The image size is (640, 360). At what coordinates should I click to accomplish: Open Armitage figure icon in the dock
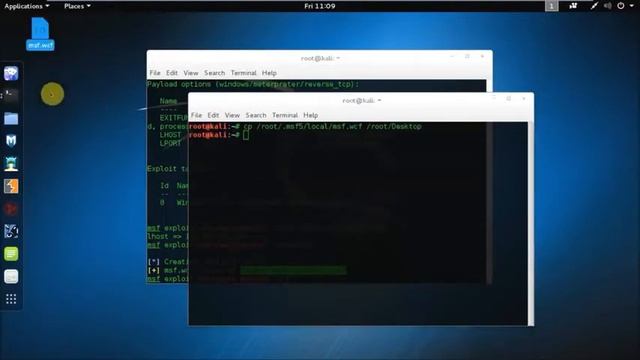(x=11, y=164)
